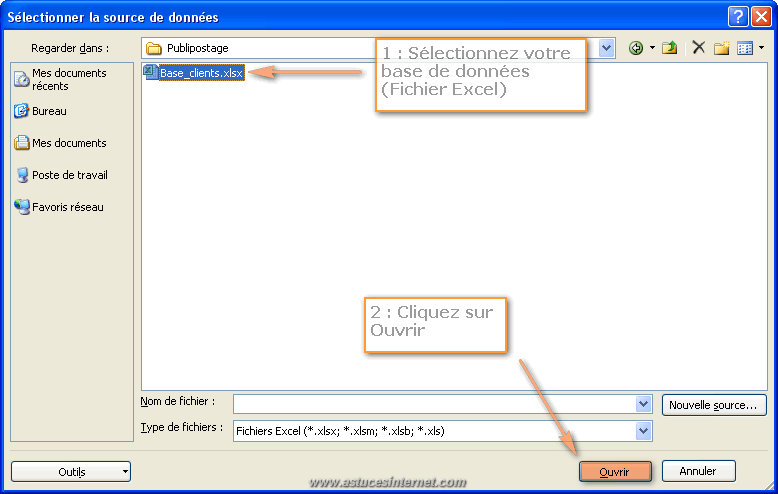Screen dimensions: 778x494
Task: Click the Help question mark button
Action: click(x=738, y=17)
